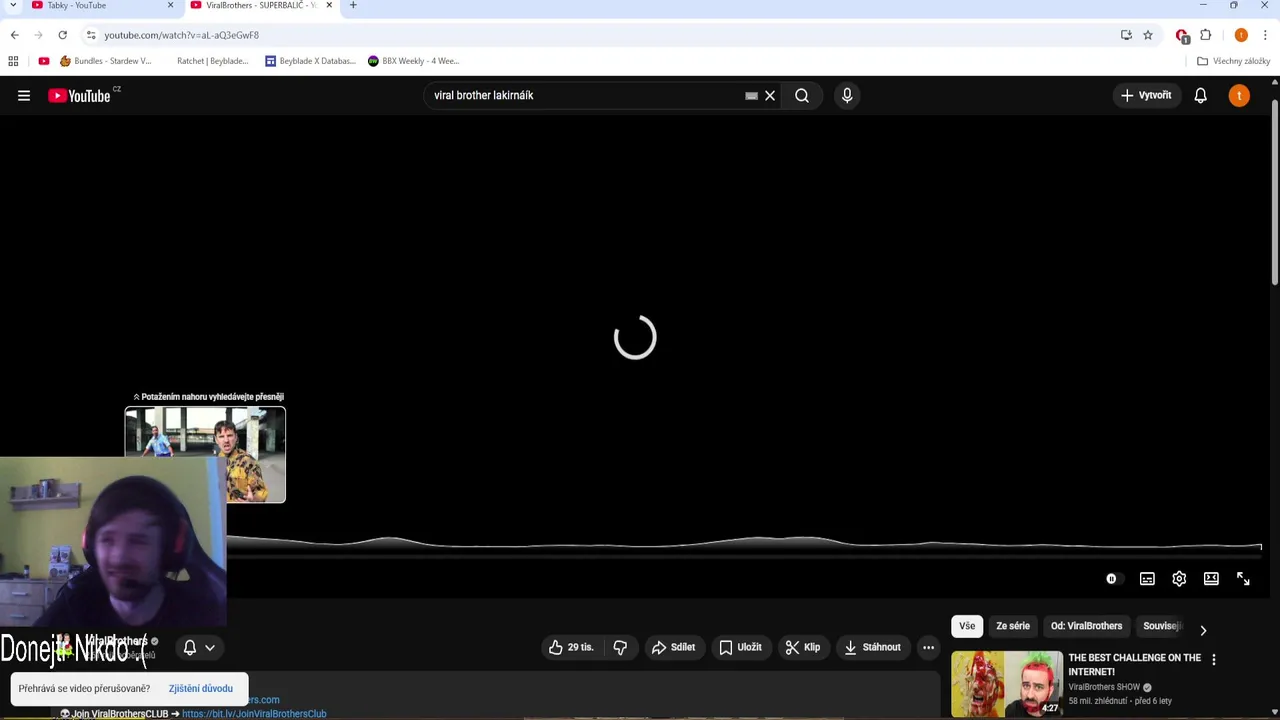Viewport: 1280px width, 720px height.
Task: Open the Vytvořit create menu
Action: (x=1146, y=95)
